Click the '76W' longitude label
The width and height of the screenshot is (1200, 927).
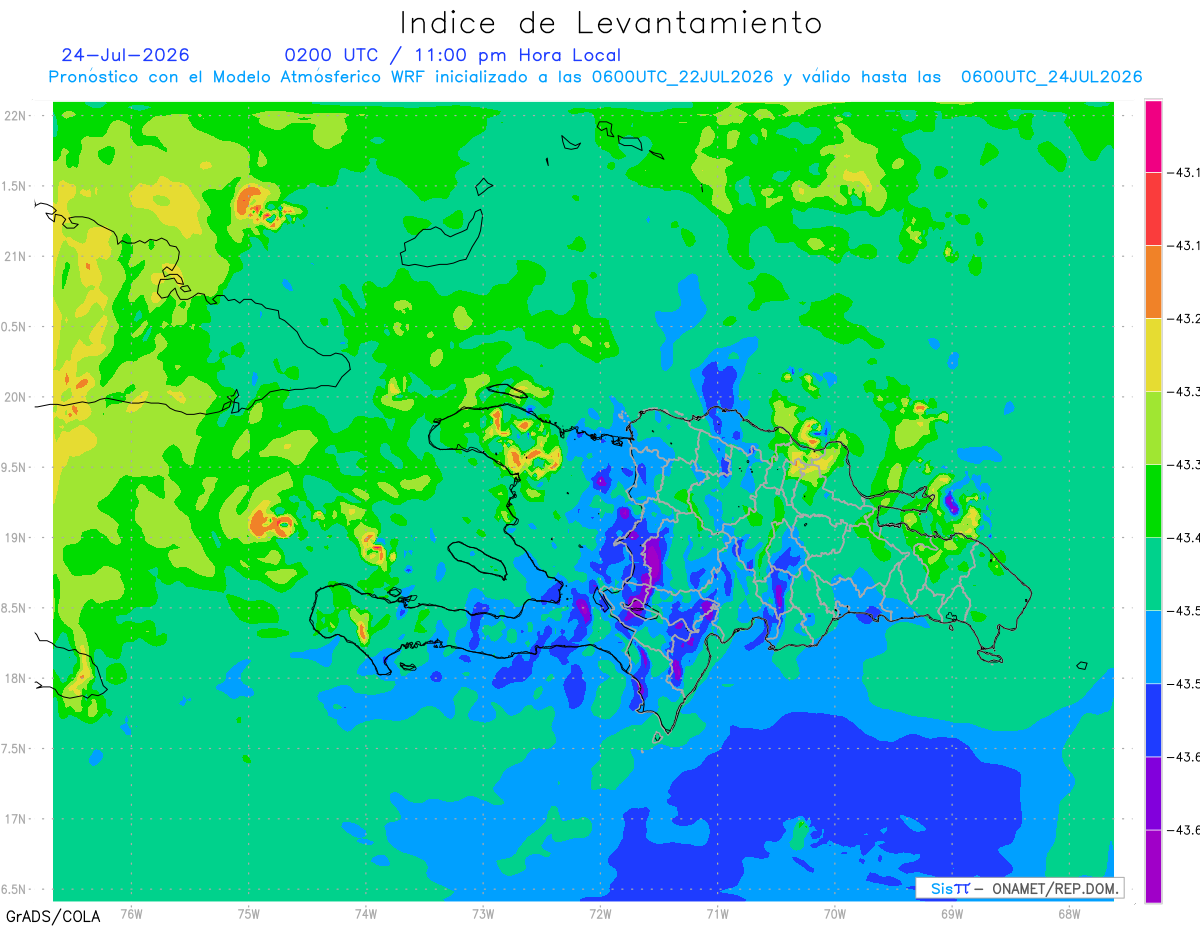[131, 912]
